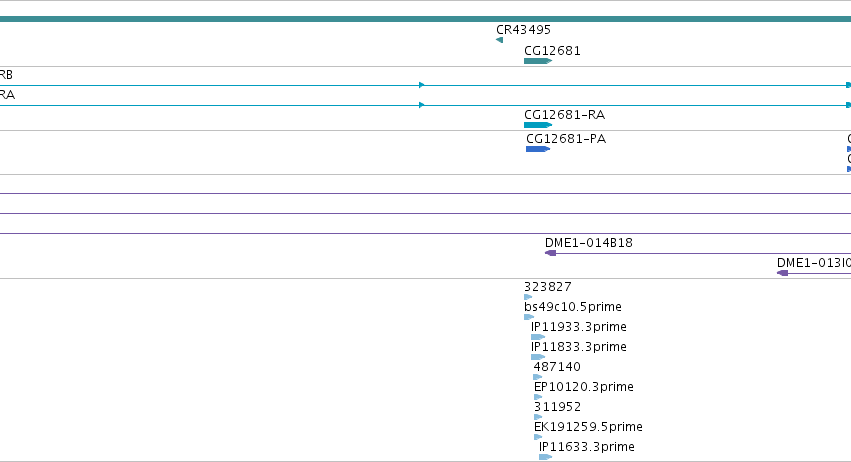Select the 311952 EST glyph
The height and width of the screenshot is (462, 851).
pos(538,417)
